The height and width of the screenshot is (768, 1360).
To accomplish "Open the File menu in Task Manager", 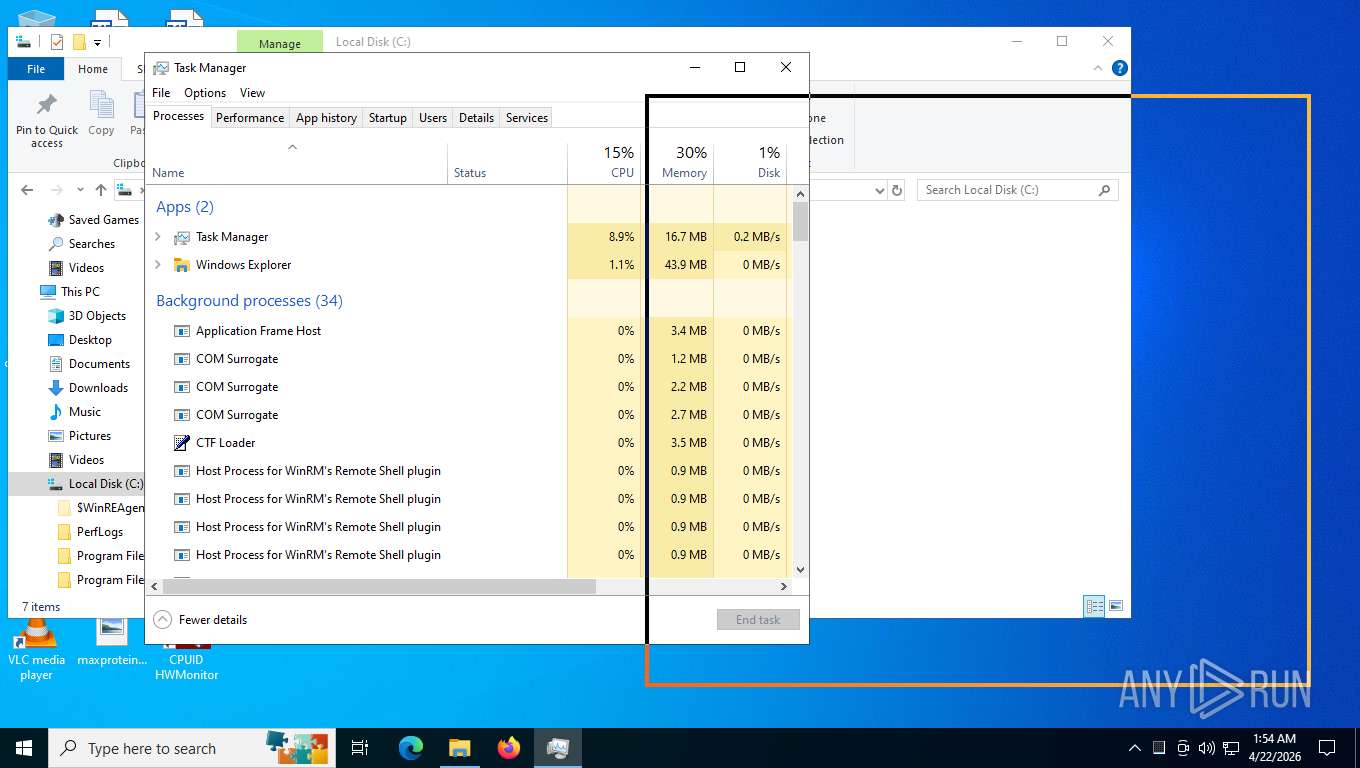I will [161, 93].
